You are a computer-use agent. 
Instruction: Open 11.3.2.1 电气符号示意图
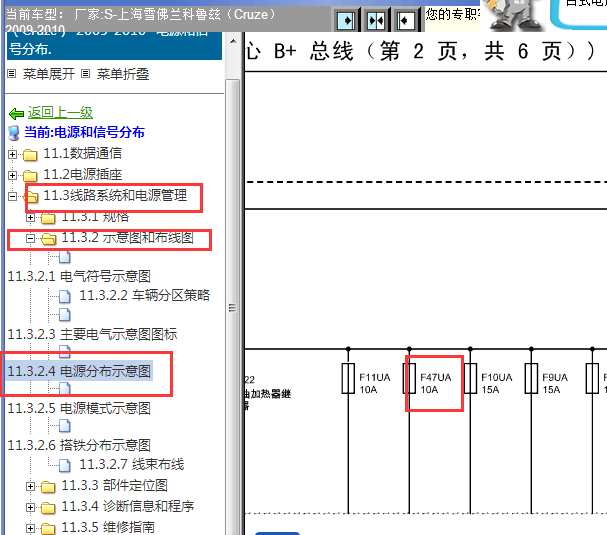(79, 276)
